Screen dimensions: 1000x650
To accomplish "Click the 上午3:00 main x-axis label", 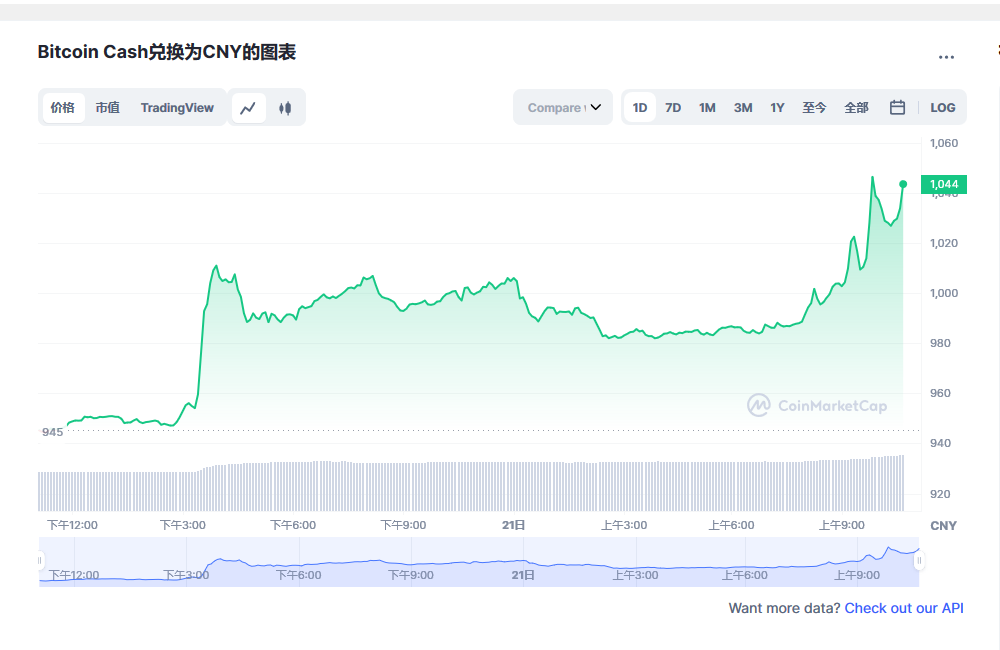I will click(624, 525).
